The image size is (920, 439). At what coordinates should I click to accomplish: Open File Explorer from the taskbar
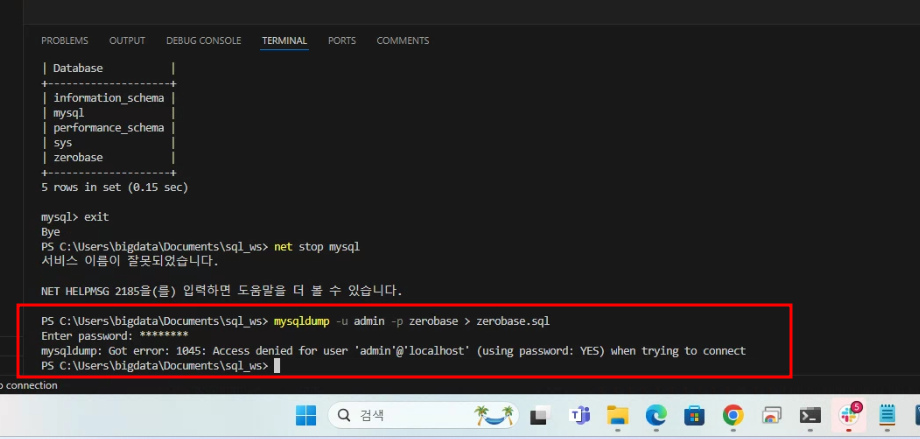(618, 416)
